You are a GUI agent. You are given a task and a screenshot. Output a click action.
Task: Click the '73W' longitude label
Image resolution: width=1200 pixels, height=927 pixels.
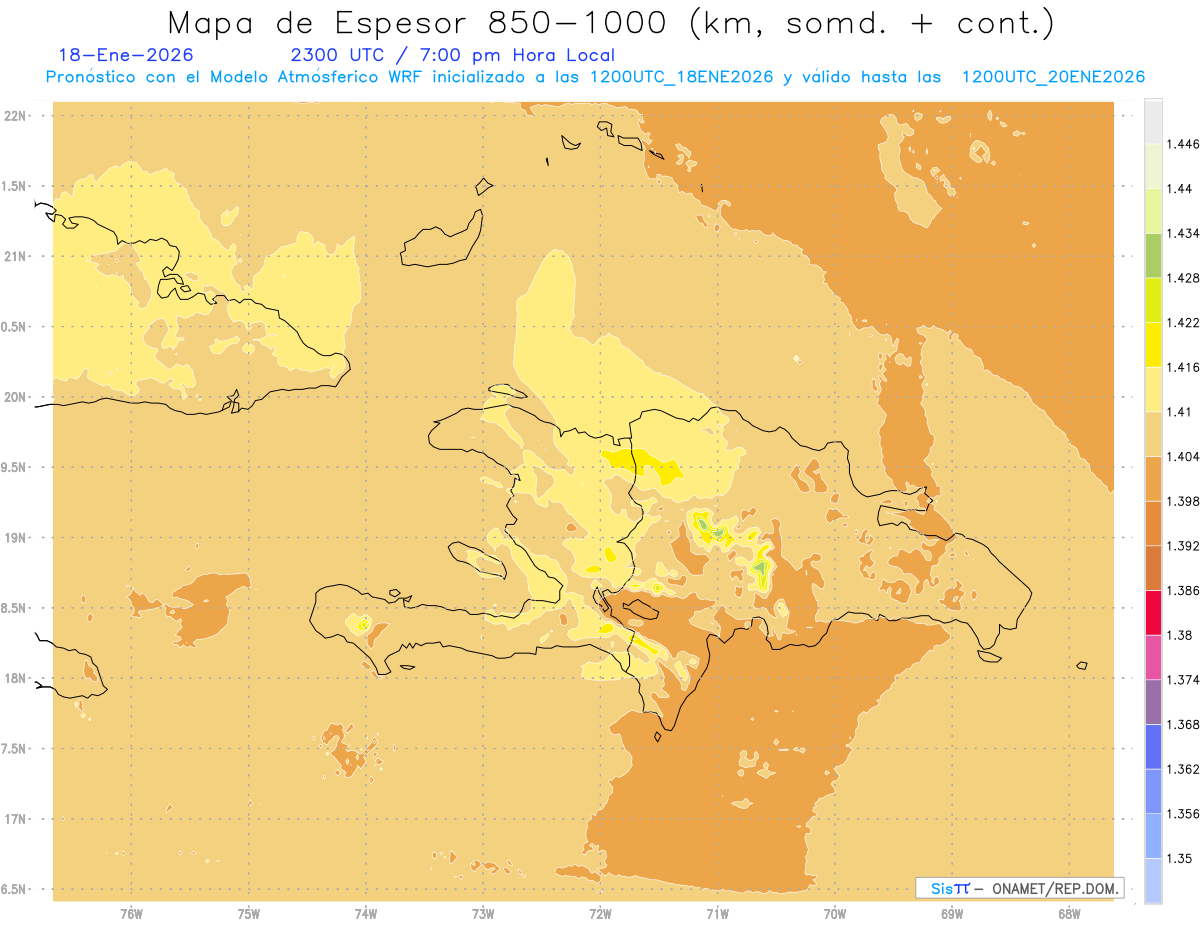pos(483,914)
